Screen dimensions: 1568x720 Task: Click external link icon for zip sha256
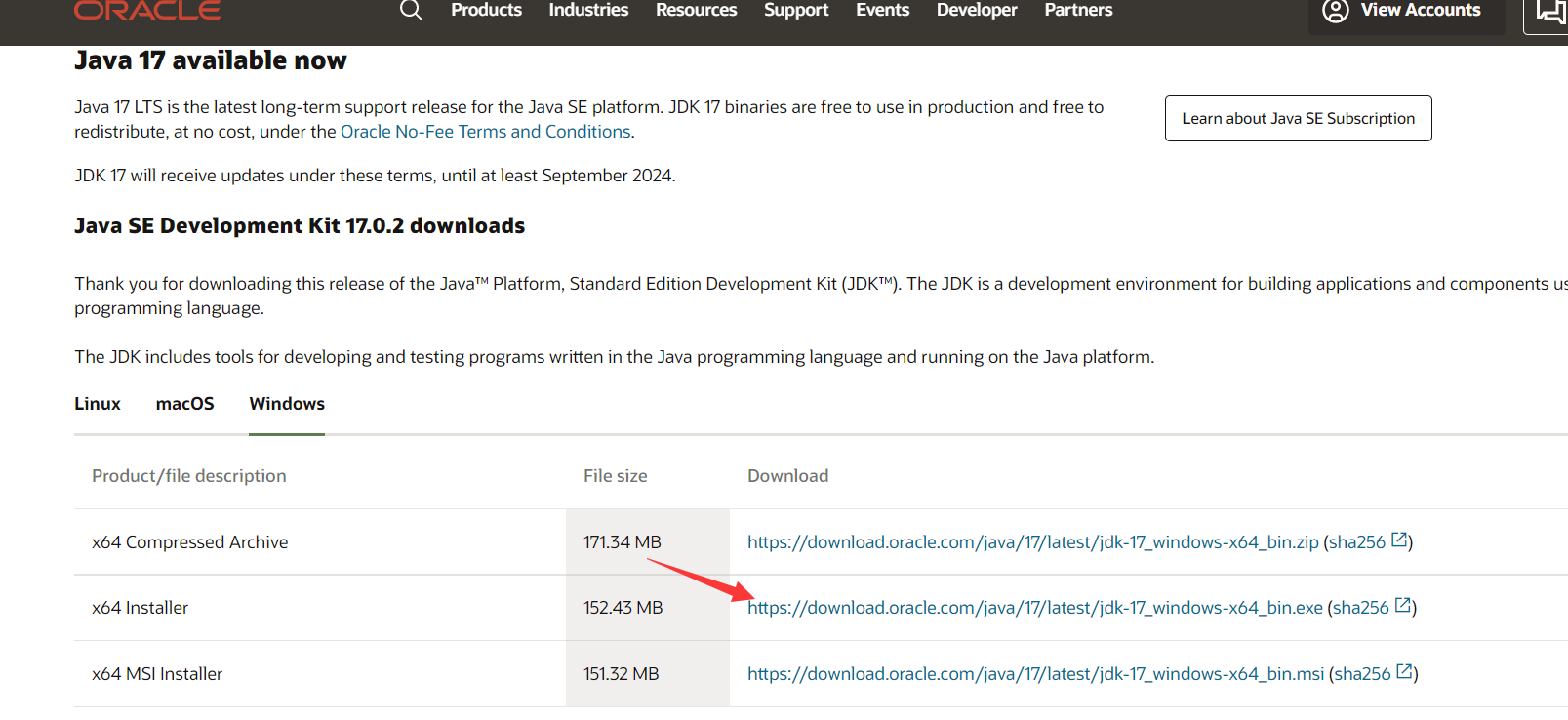(x=1399, y=540)
